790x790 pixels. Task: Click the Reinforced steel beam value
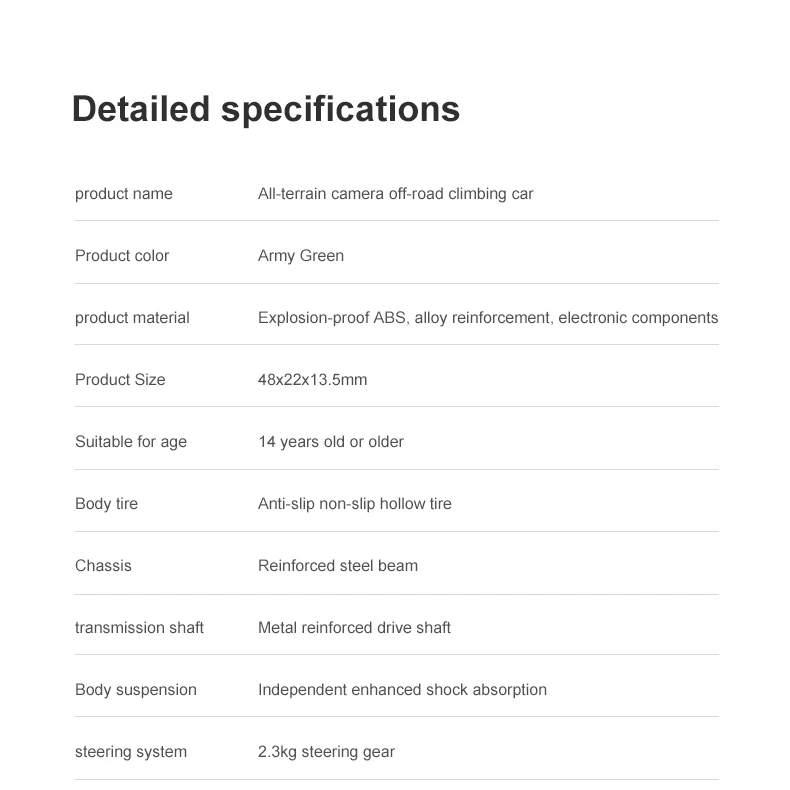click(337, 566)
